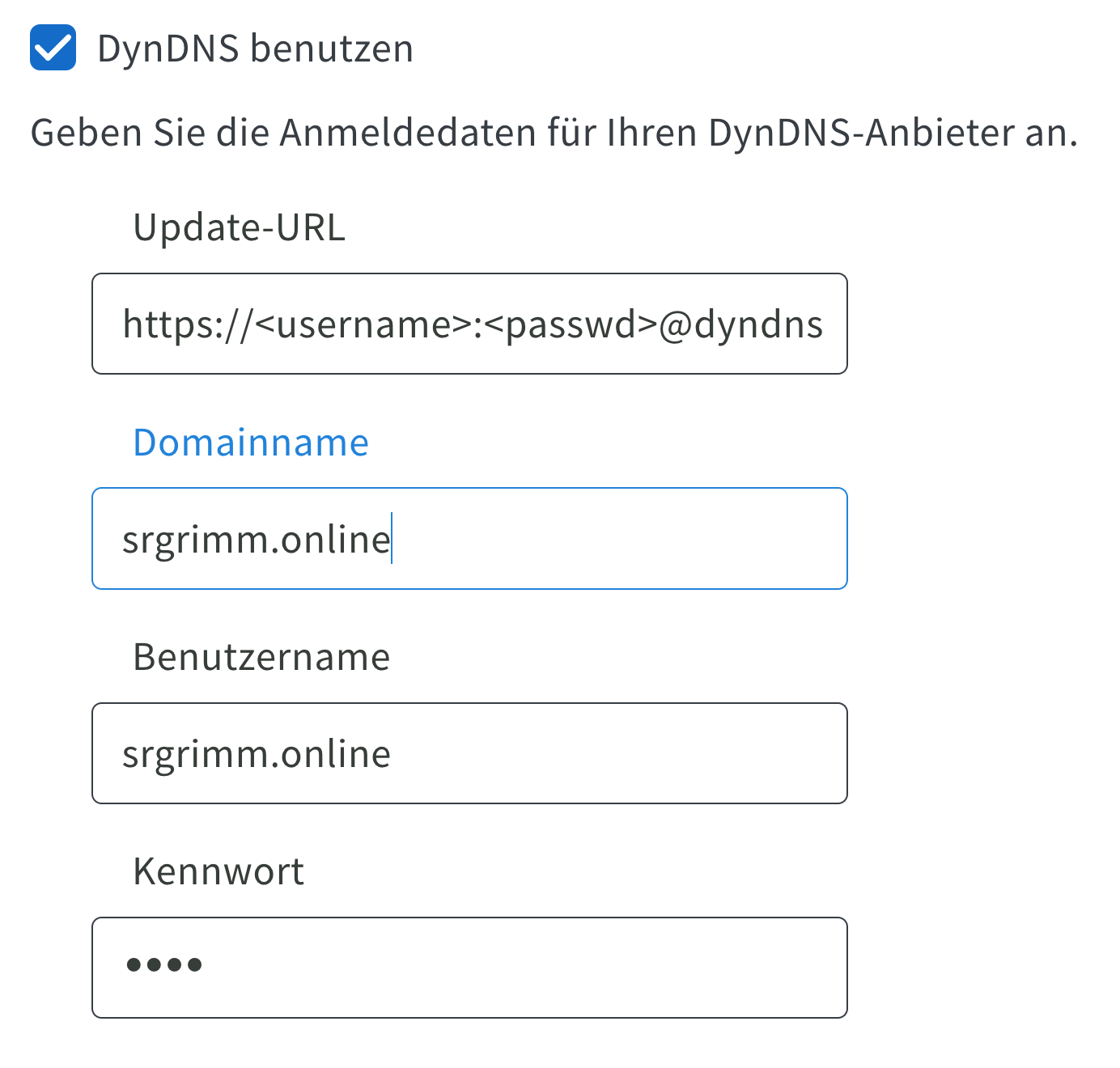
Task: Click the Kennwort field label
Action: (218, 871)
